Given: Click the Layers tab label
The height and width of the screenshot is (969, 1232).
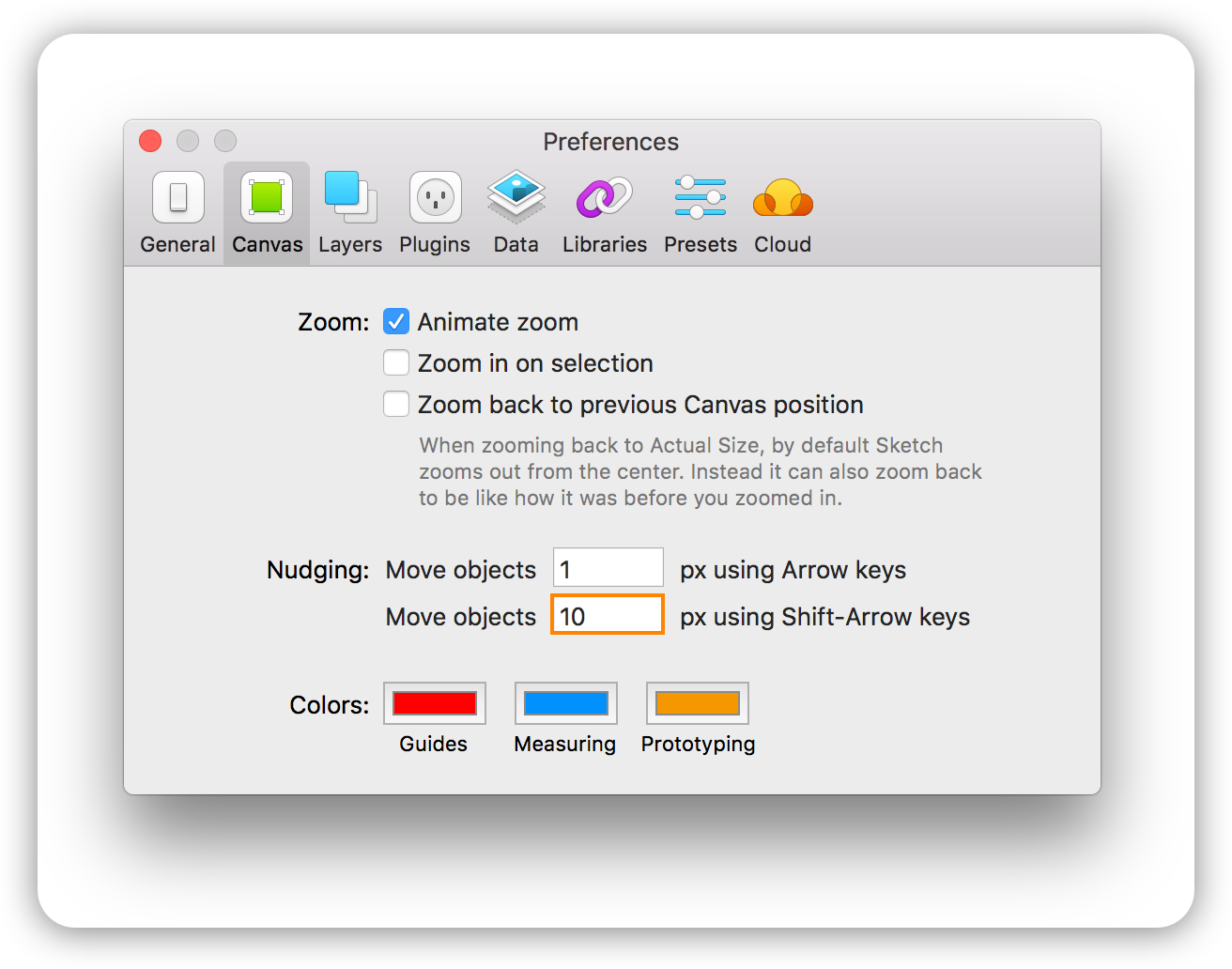Looking at the screenshot, I should [350, 245].
